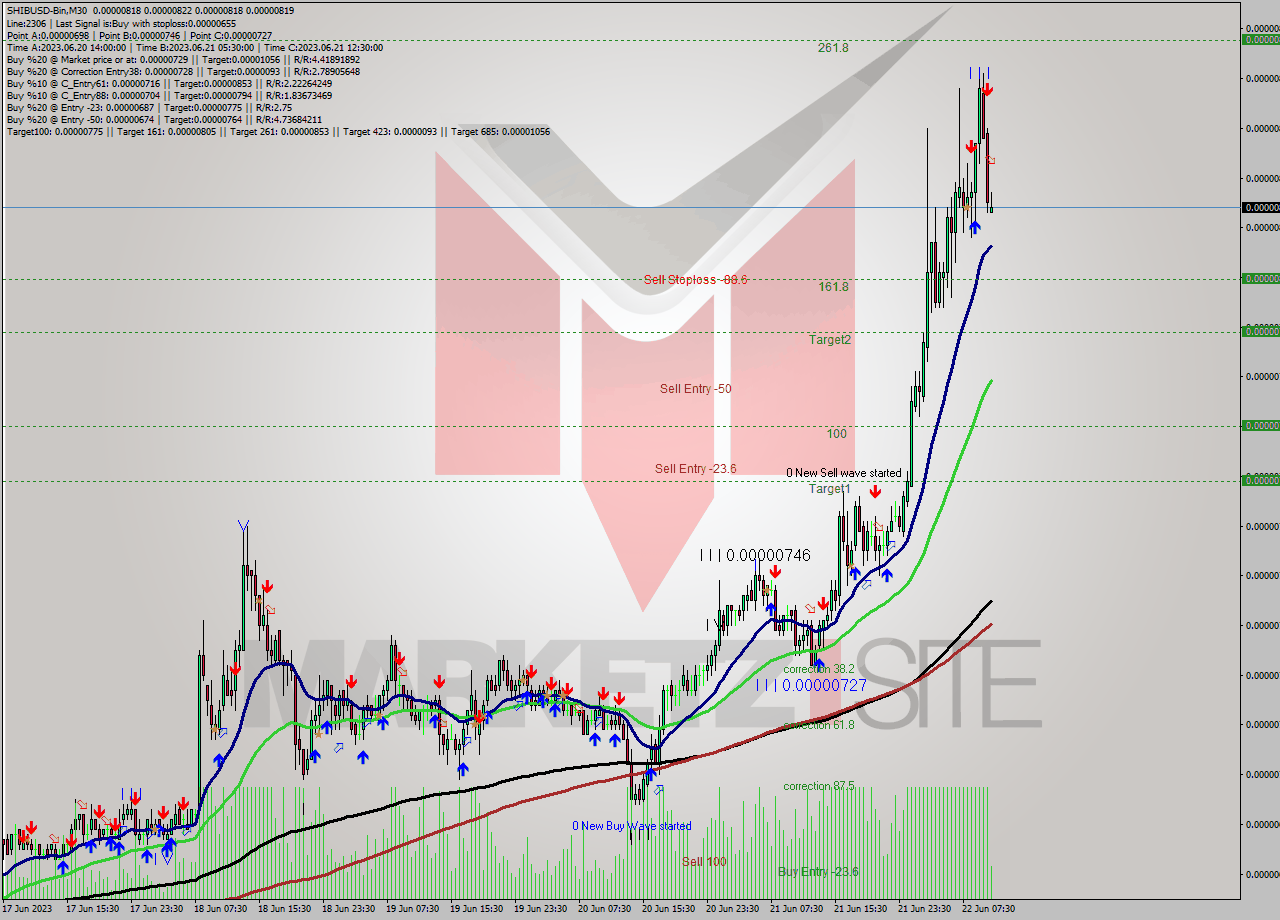The height and width of the screenshot is (920, 1280).
Task: Click the '20 Jun 15:30' time axis label
Action: (x=669, y=909)
